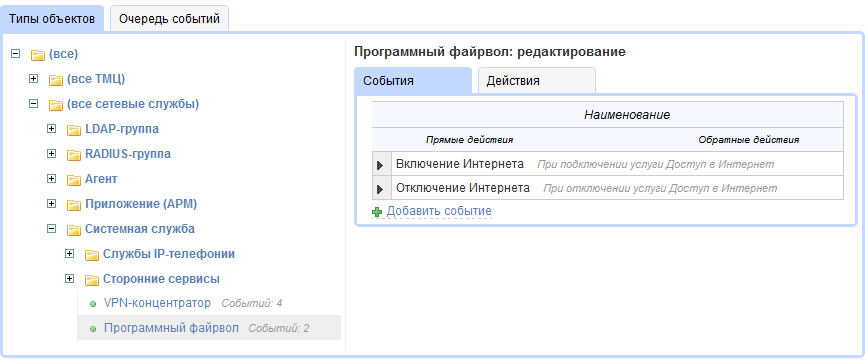Screen dimensions: 865x361
Task: Click the 'Событий: 4' counter text
Action: 252,304
